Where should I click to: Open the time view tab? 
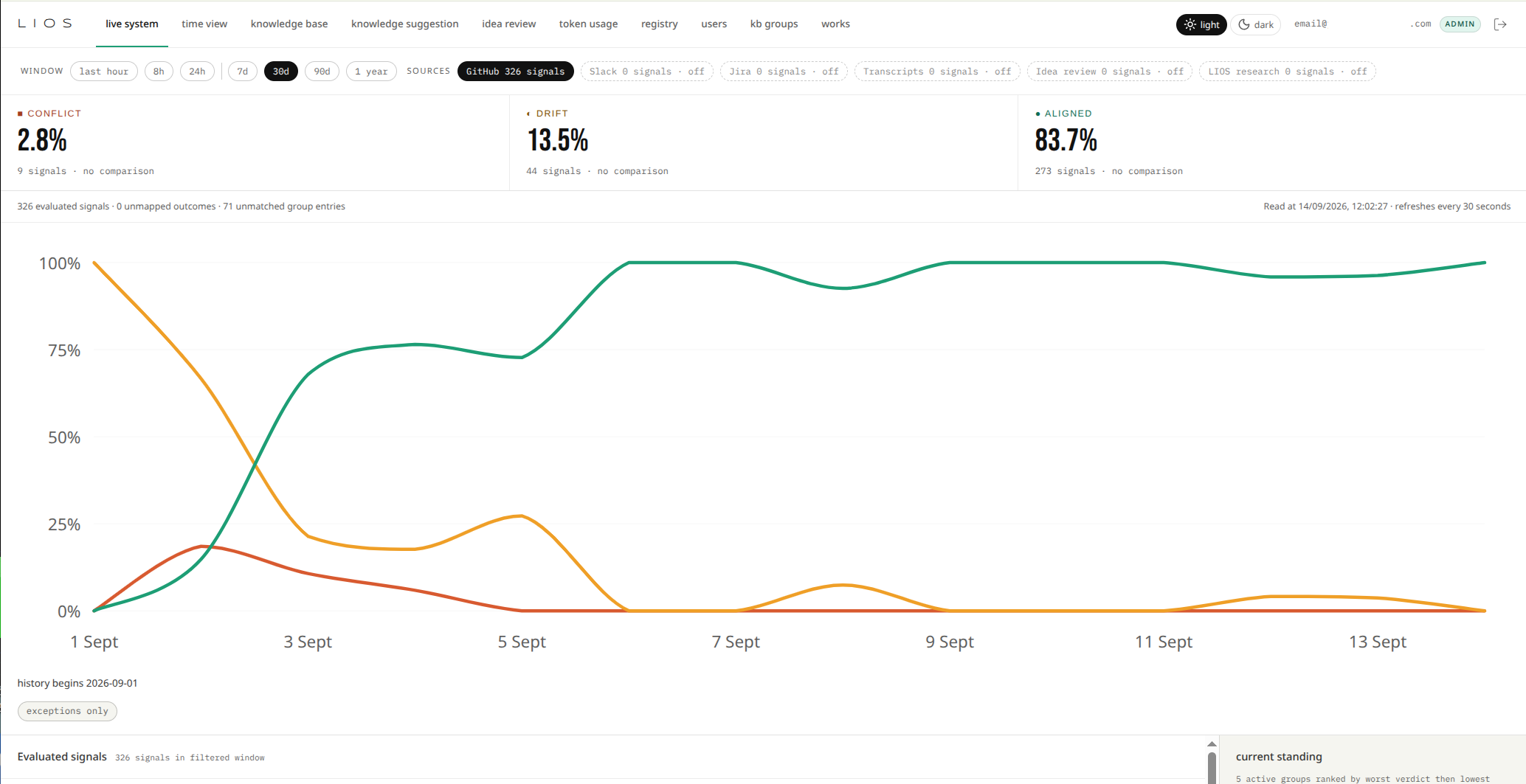204,24
